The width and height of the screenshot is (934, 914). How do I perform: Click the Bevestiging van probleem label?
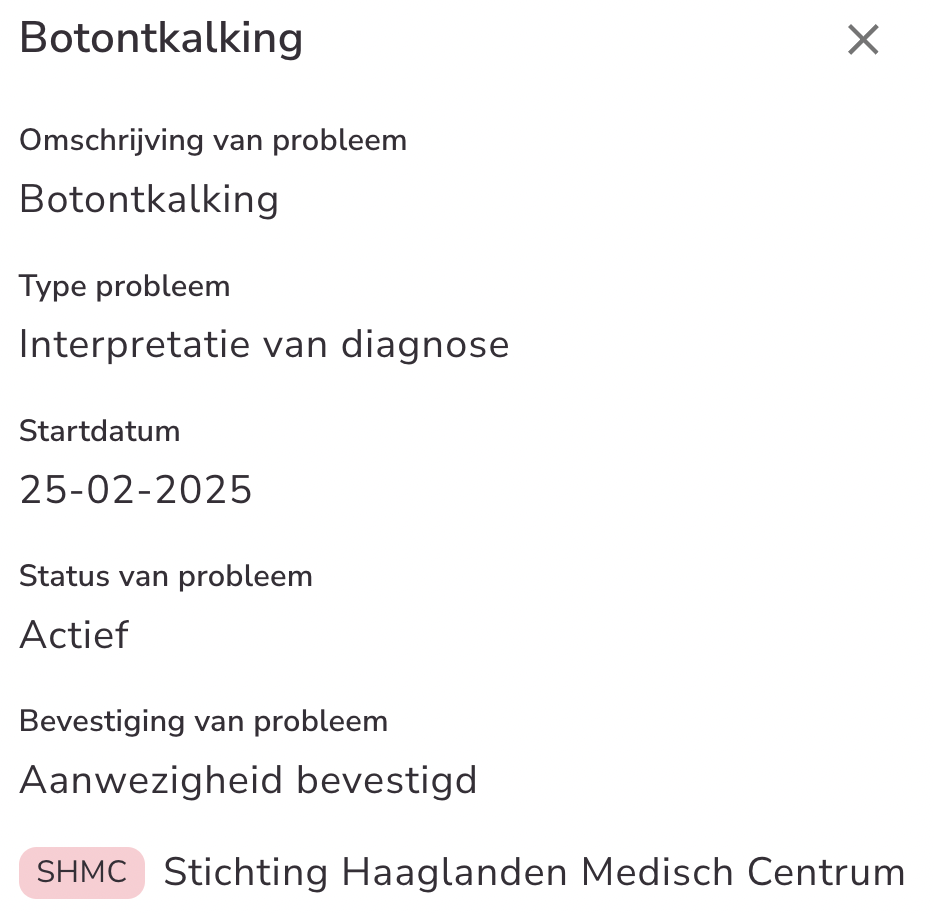click(203, 722)
